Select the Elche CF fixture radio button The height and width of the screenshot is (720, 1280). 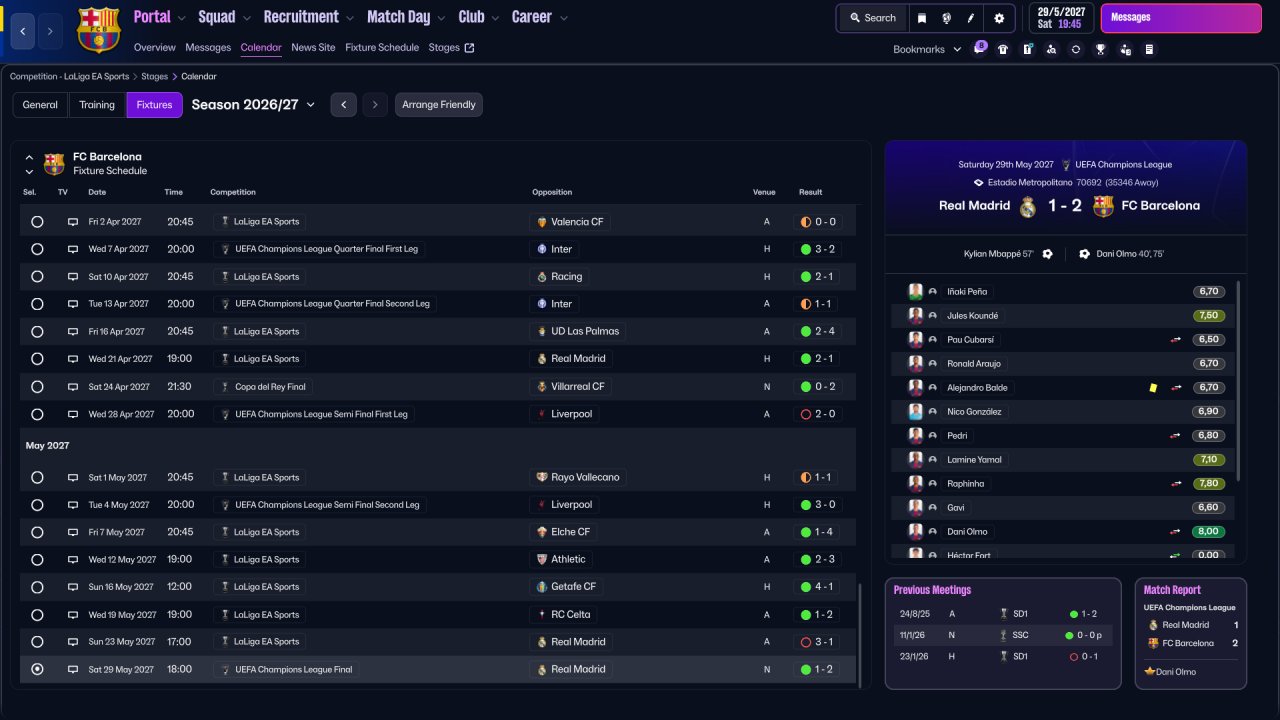click(x=37, y=532)
